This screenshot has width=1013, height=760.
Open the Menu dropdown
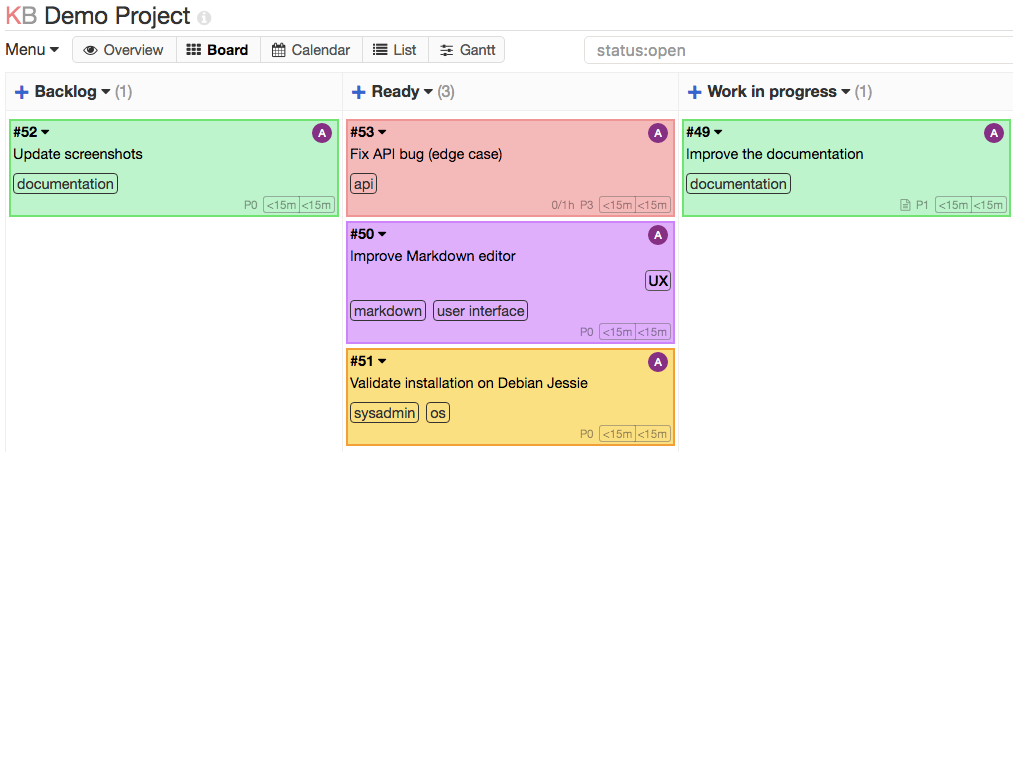(x=32, y=50)
